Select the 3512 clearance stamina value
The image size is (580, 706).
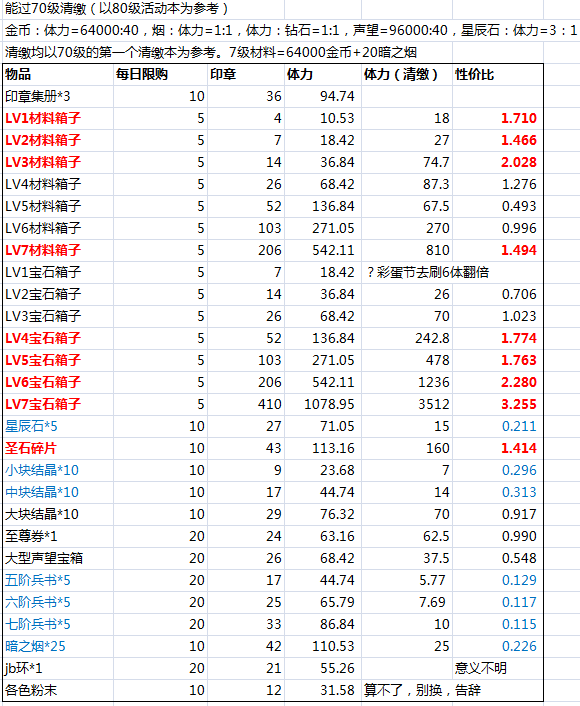434,404
